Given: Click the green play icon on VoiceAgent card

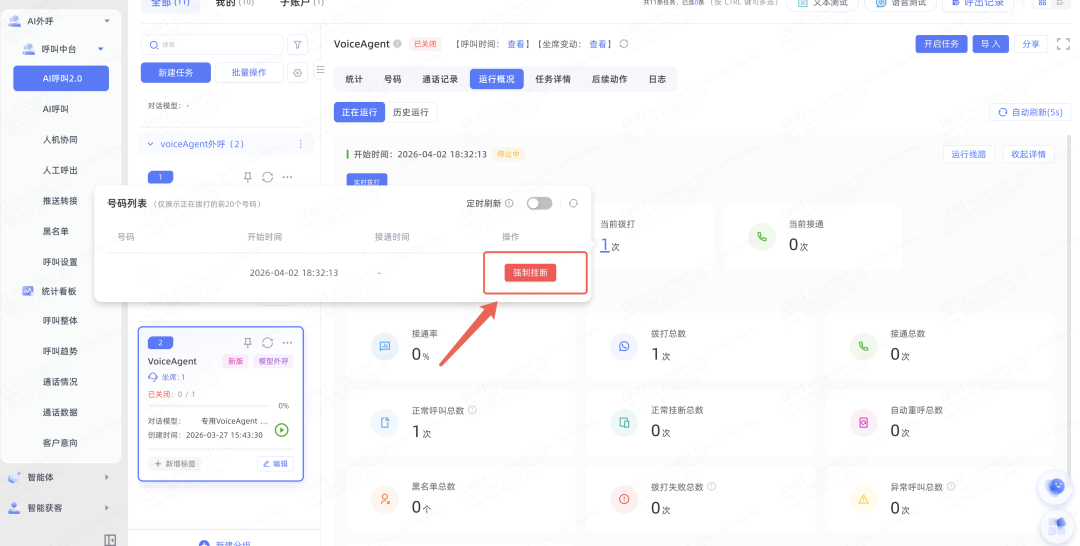Looking at the screenshot, I should coord(281,430).
